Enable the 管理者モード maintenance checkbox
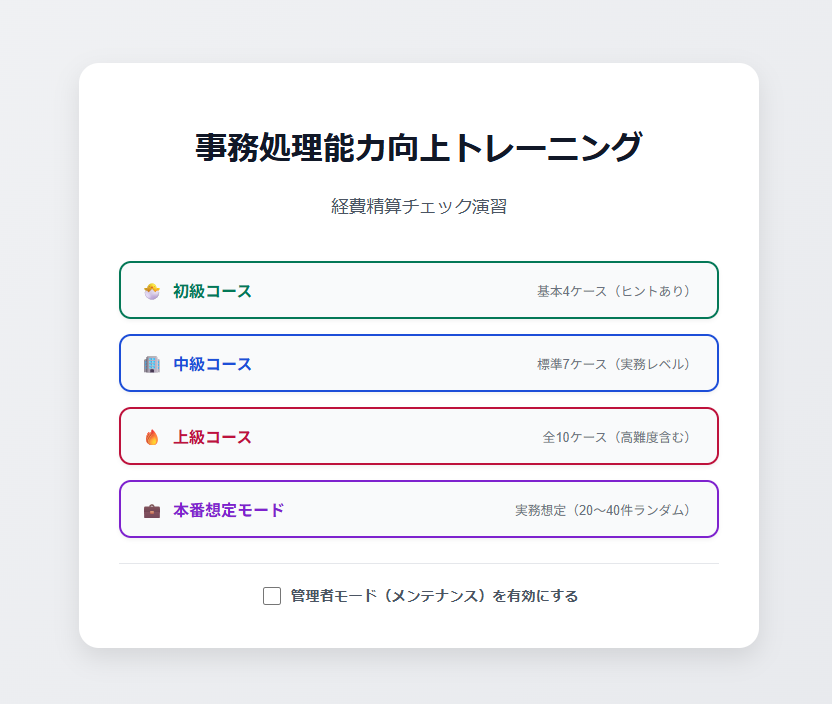Image resolution: width=832 pixels, height=704 pixels. pos(271,595)
